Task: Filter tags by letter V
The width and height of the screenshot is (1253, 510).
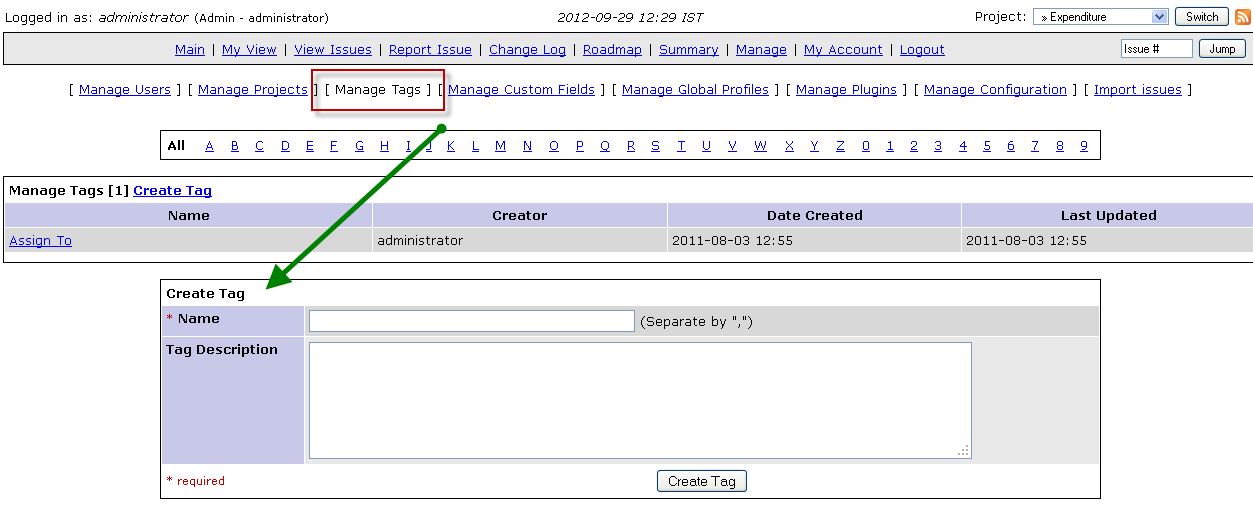Action: (732, 146)
